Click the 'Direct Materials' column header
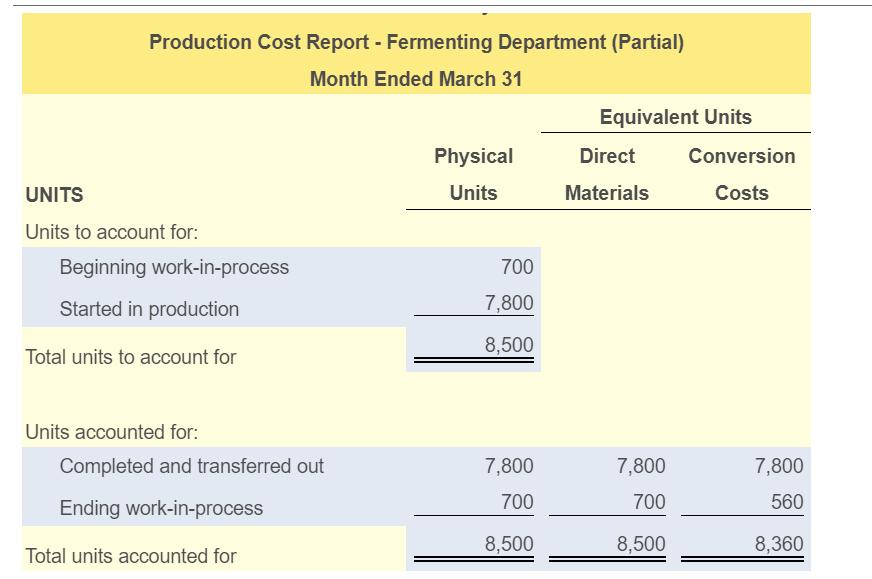Screen dimensions: 872x579 (x=607, y=174)
